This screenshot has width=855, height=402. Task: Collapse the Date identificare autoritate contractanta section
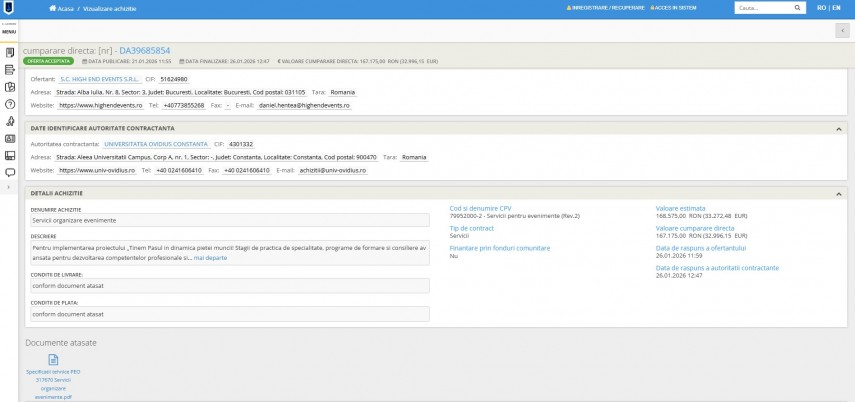[x=837, y=128]
